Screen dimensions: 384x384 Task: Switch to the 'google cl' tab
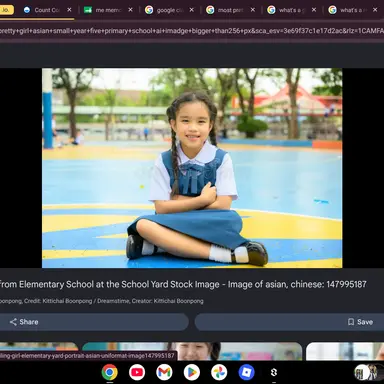point(169,10)
